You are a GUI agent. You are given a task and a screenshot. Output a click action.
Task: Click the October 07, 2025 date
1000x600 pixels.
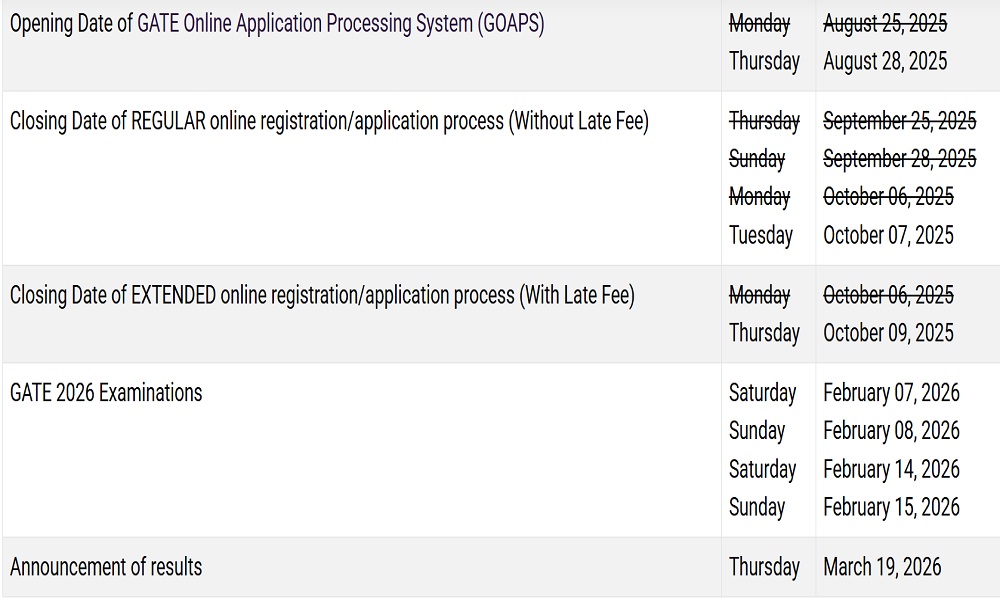coord(888,235)
